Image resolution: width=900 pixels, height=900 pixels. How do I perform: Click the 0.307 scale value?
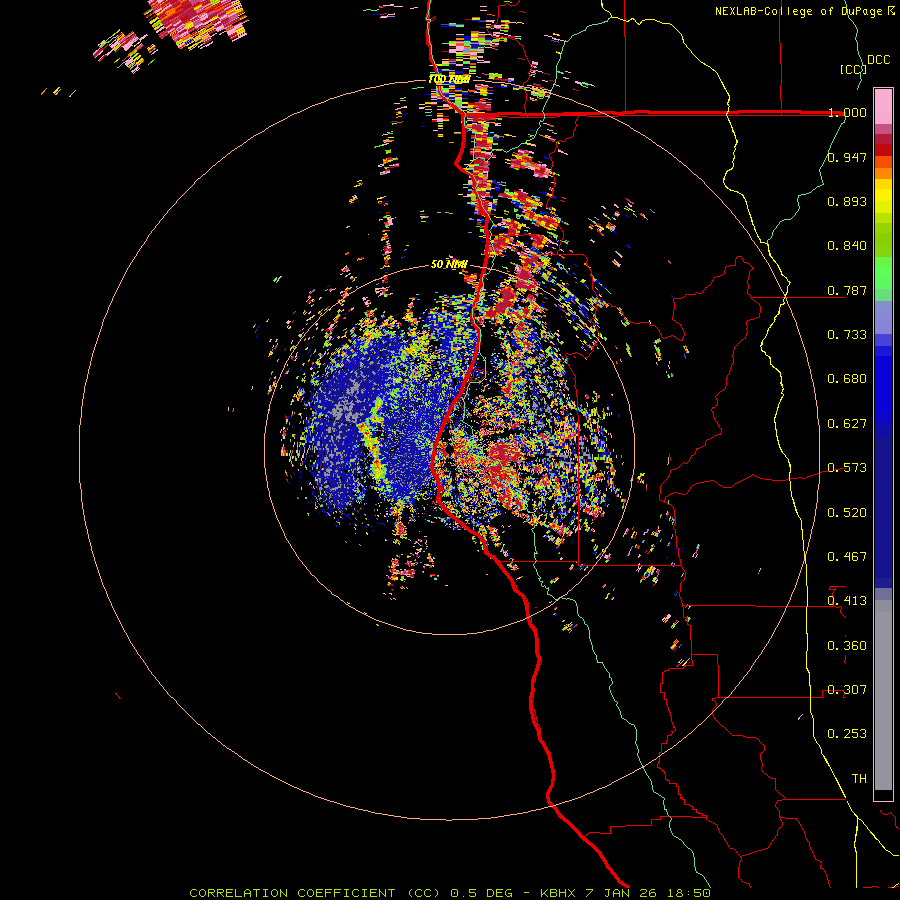[x=847, y=690]
